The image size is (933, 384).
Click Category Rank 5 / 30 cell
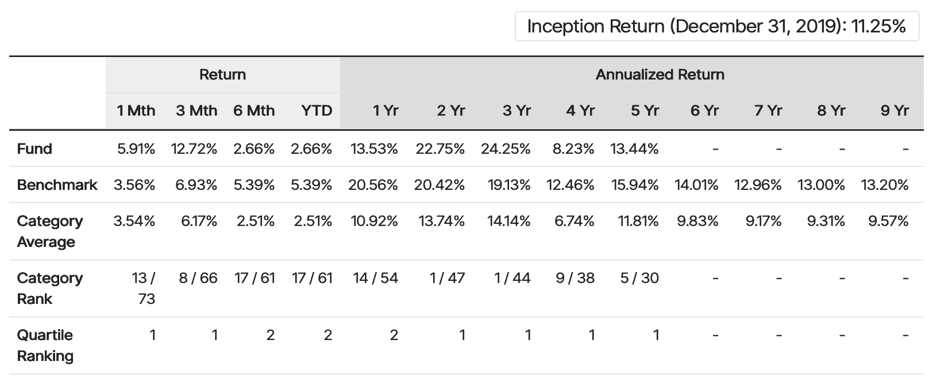point(640,278)
